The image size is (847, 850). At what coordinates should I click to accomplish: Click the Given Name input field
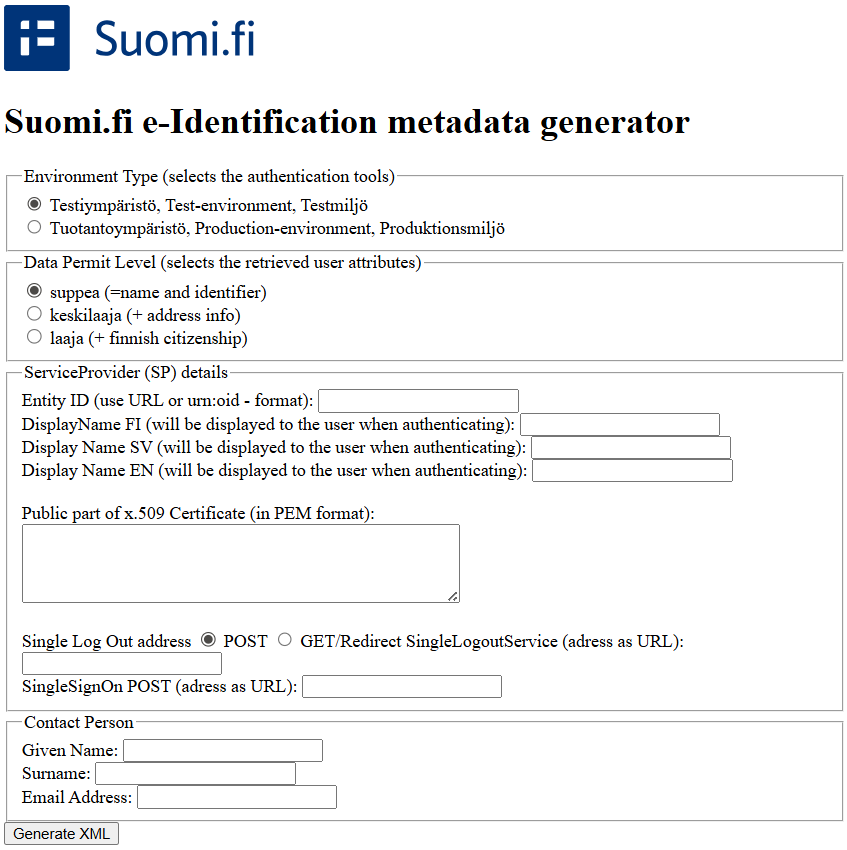(223, 750)
